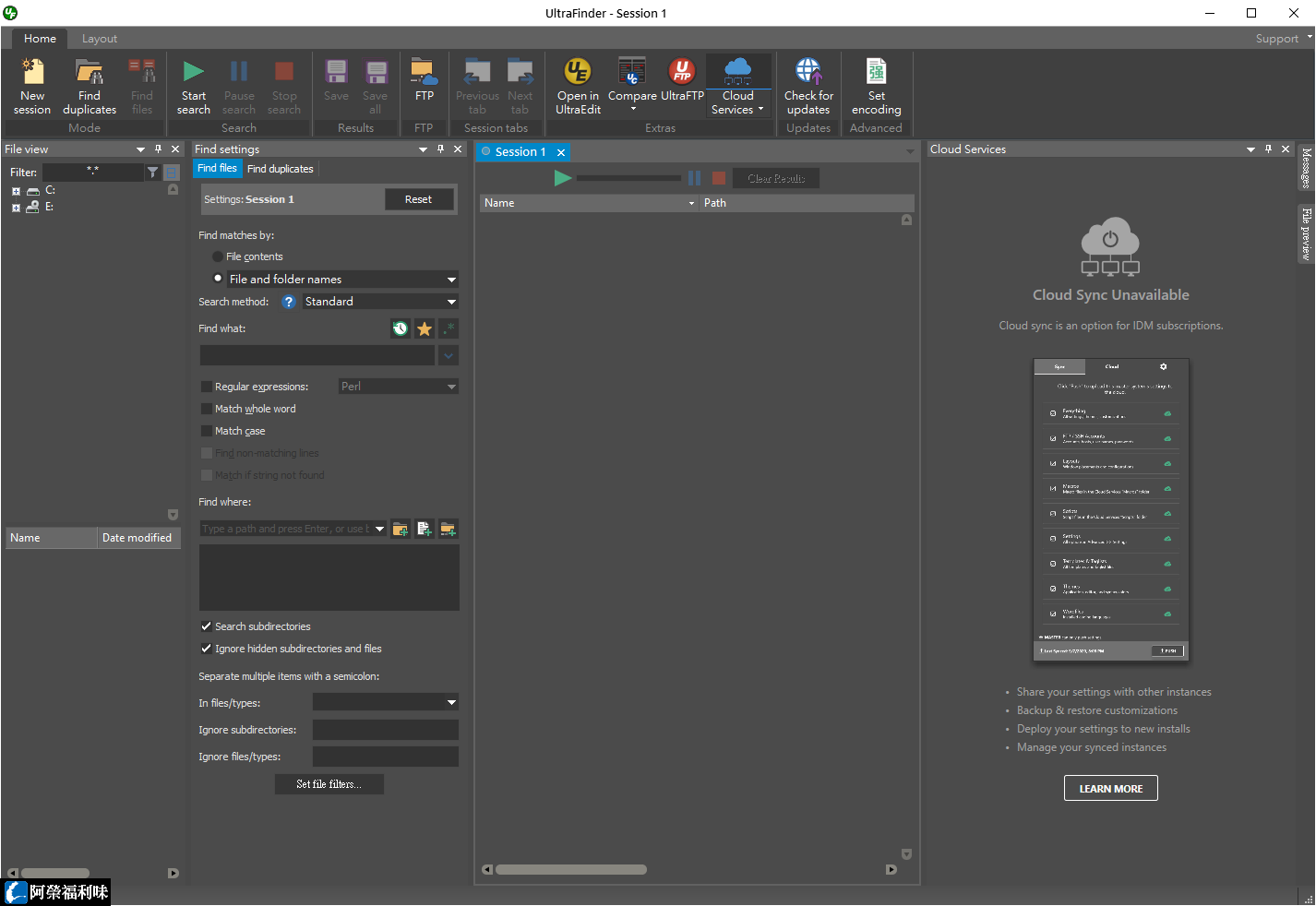Image resolution: width=1316 pixels, height=906 pixels.
Task: Sort results by Path column header
Action: 806,203
